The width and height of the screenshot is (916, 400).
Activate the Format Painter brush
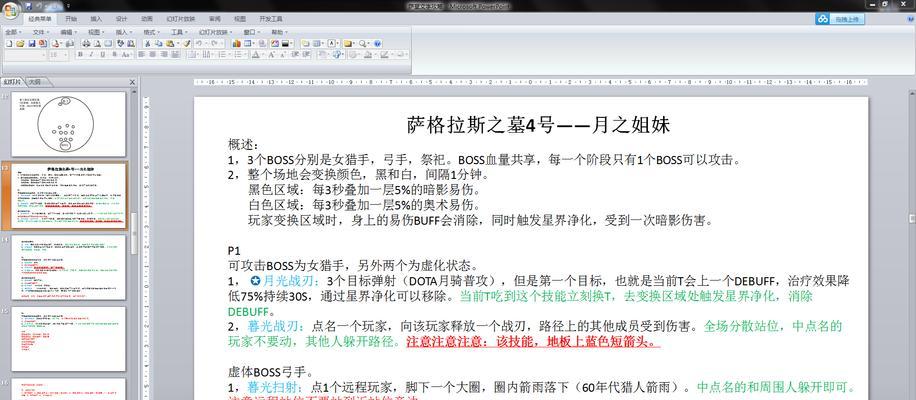pos(187,44)
